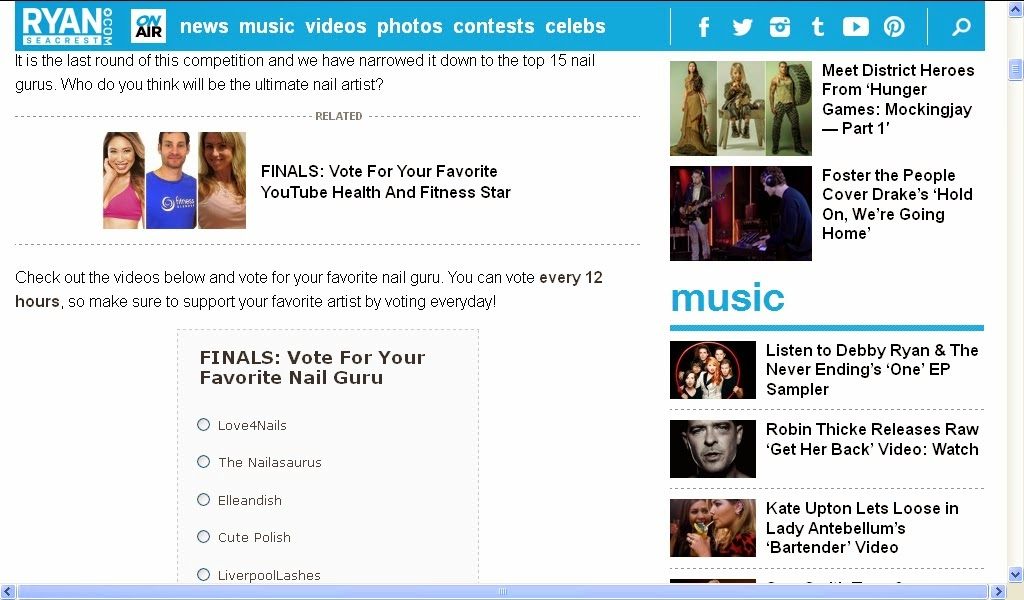1024x600 pixels.
Task: Open the Foster the People thumbnail
Action: click(741, 213)
